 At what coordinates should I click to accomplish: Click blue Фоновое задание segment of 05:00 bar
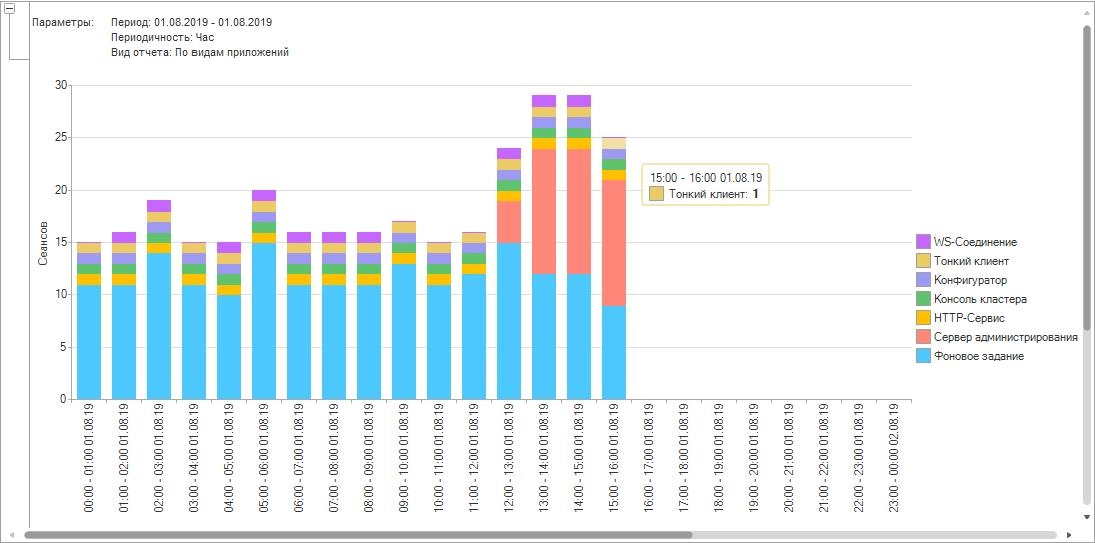tap(264, 320)
